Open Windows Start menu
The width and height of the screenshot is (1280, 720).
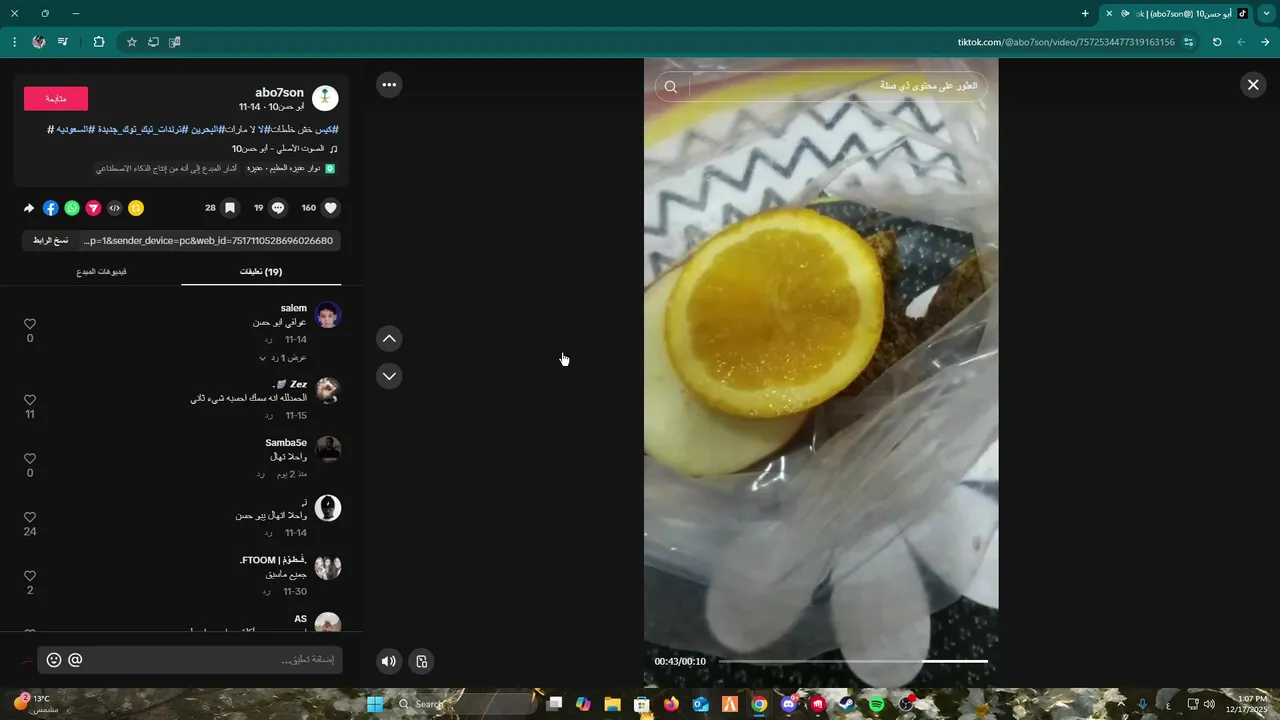(x=375, y=704)
